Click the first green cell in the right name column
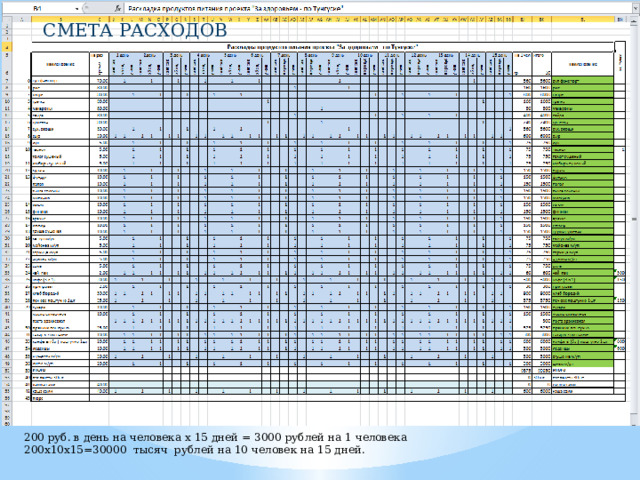Viewport: 640px width, 480px height. 582,81
